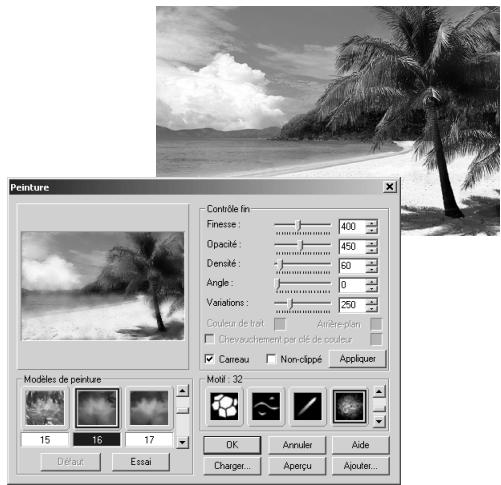
Task: Decrease Finesse with the down spinner arrow
Action: coord(372,230)
